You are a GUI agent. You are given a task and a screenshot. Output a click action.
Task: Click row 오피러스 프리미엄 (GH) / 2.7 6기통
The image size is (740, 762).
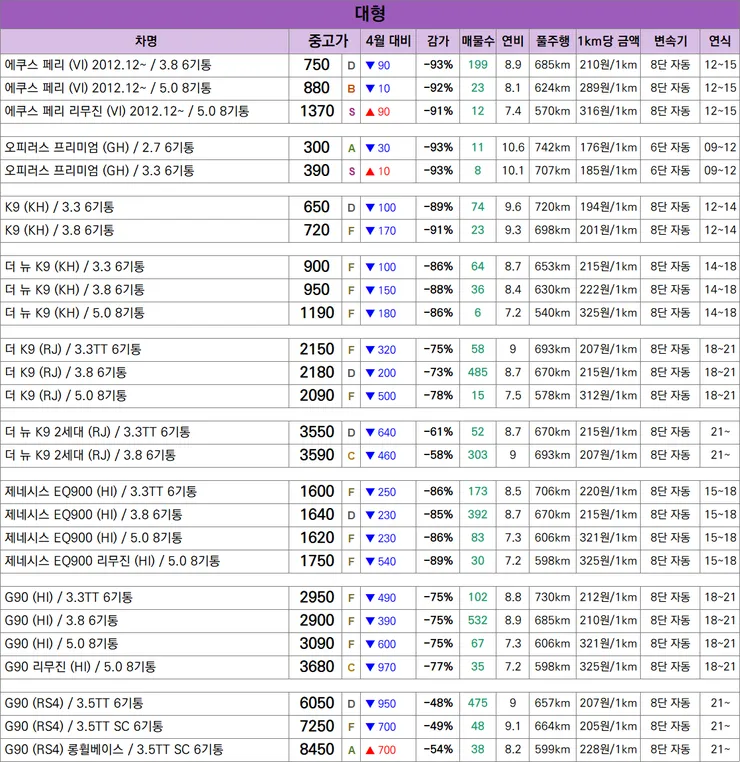point(370,148)
